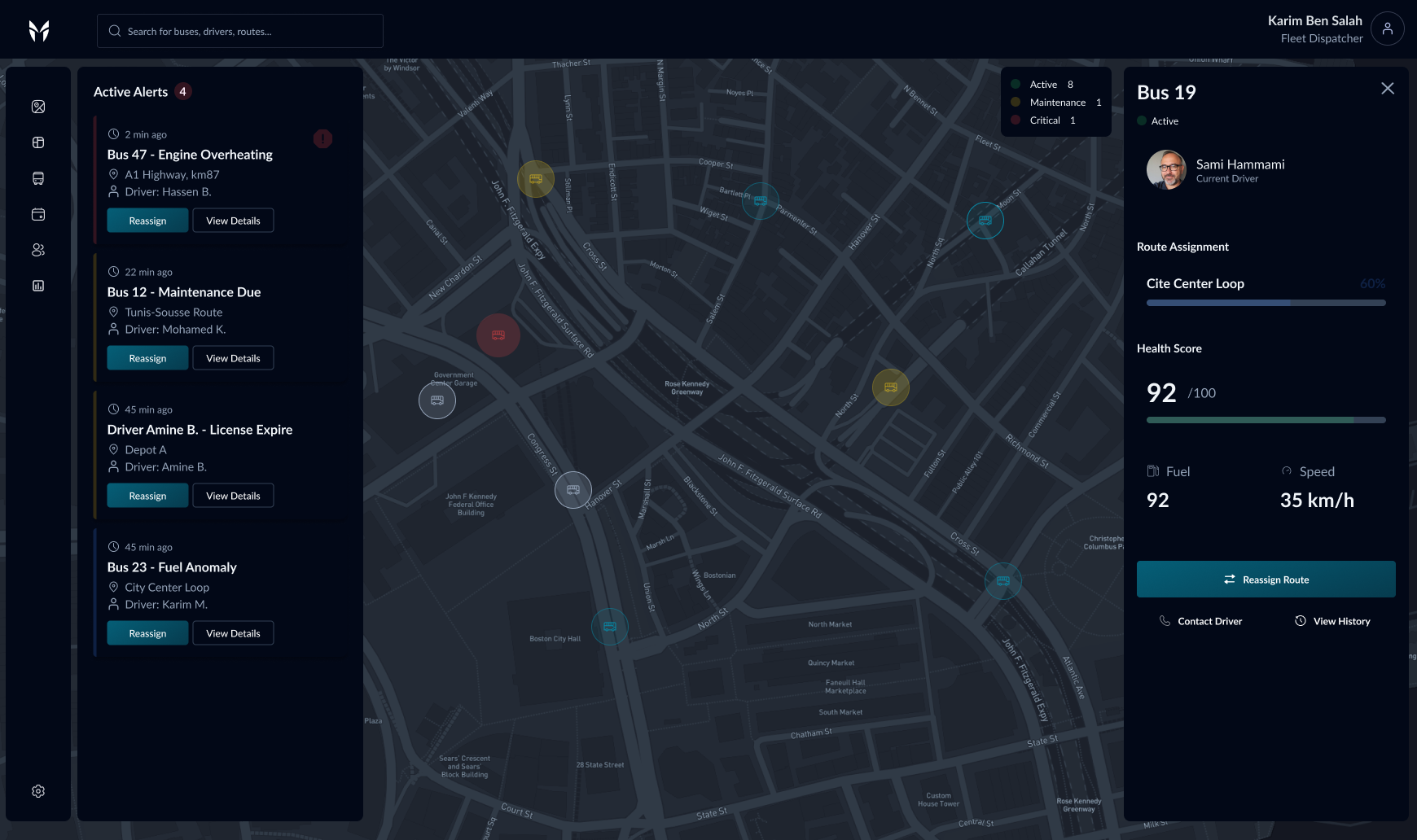The image size is (1417, 840).
Task: View details for Bus 23 alert
Action: (233, 633)
